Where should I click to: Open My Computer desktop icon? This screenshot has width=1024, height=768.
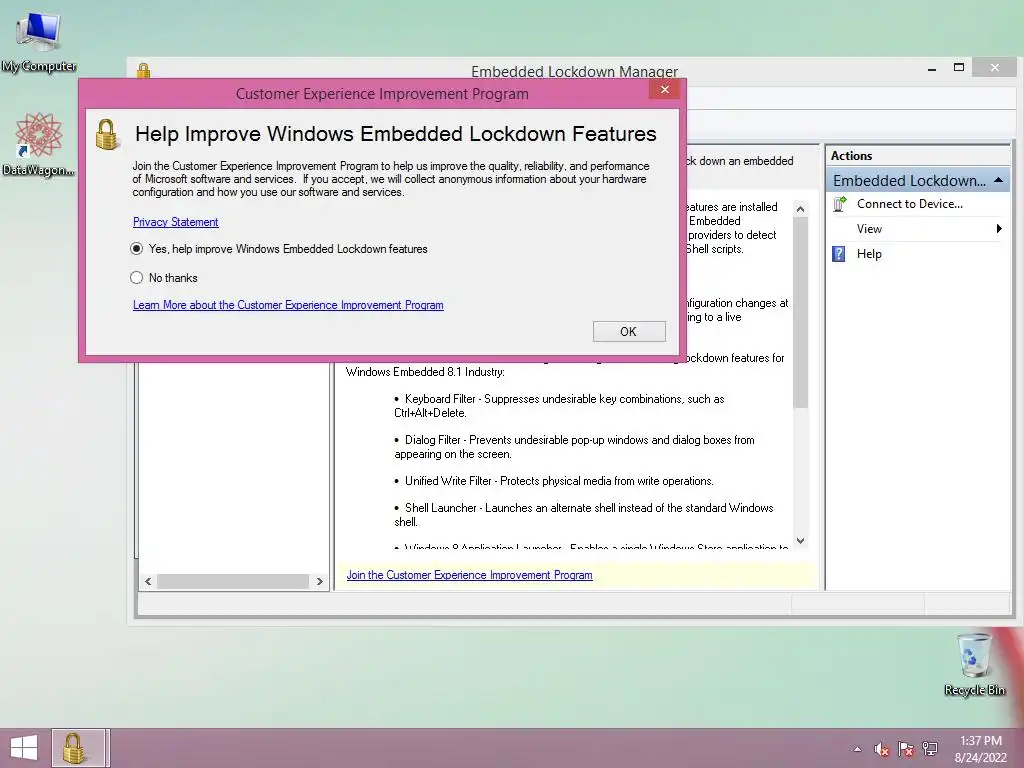[39, 42]
